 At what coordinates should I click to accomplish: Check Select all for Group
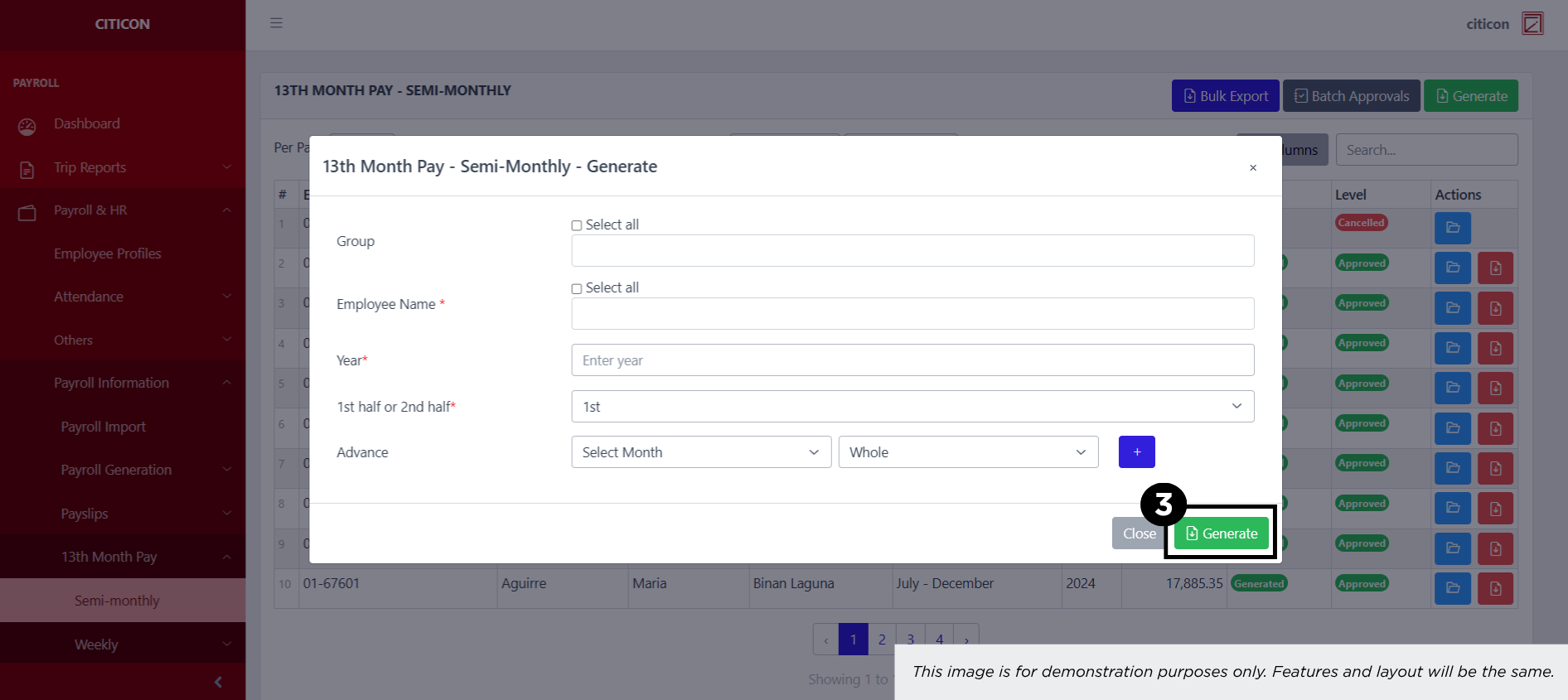pyautogui.click(x=577, y=225)
